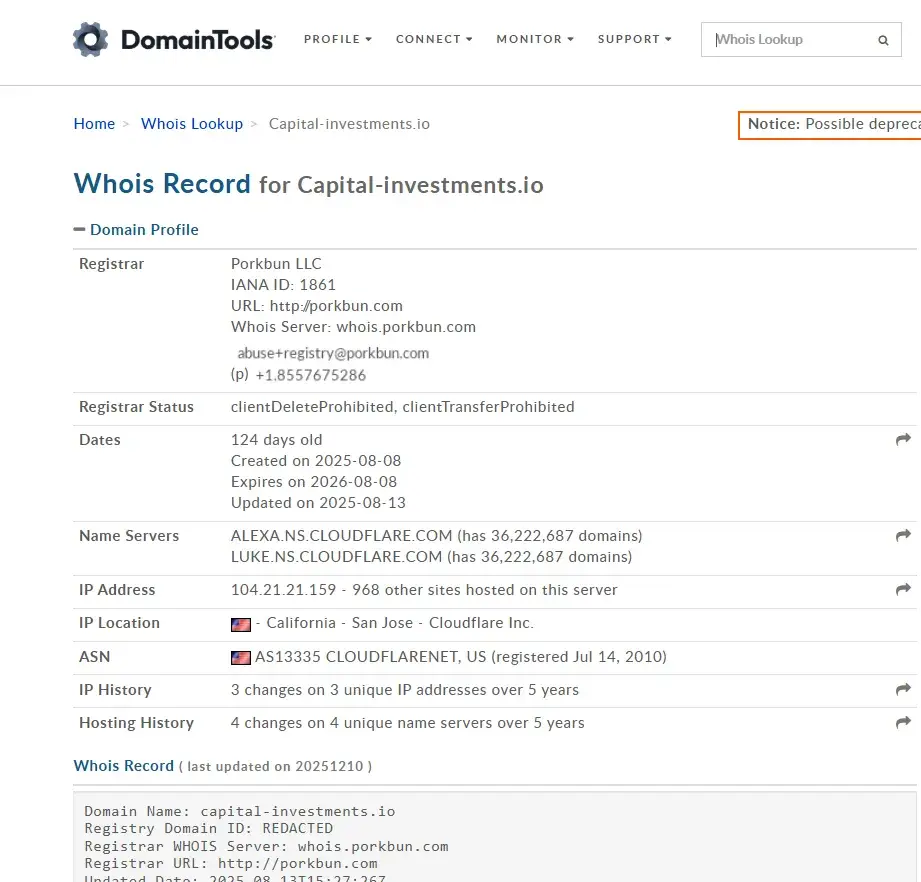Click the search magnifier icon
The height and width of the screenshot is (882, 921).
click(x=883, y=40)
